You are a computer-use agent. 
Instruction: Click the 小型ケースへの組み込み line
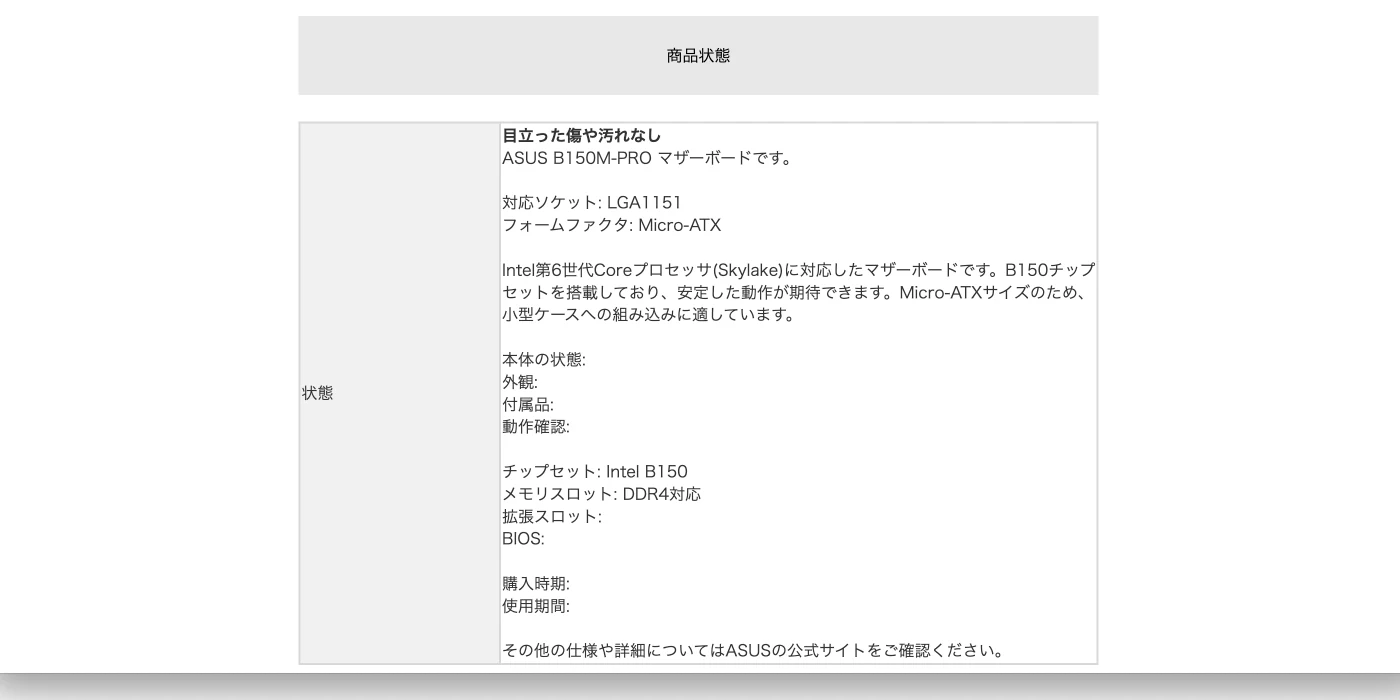coord(648,315)
